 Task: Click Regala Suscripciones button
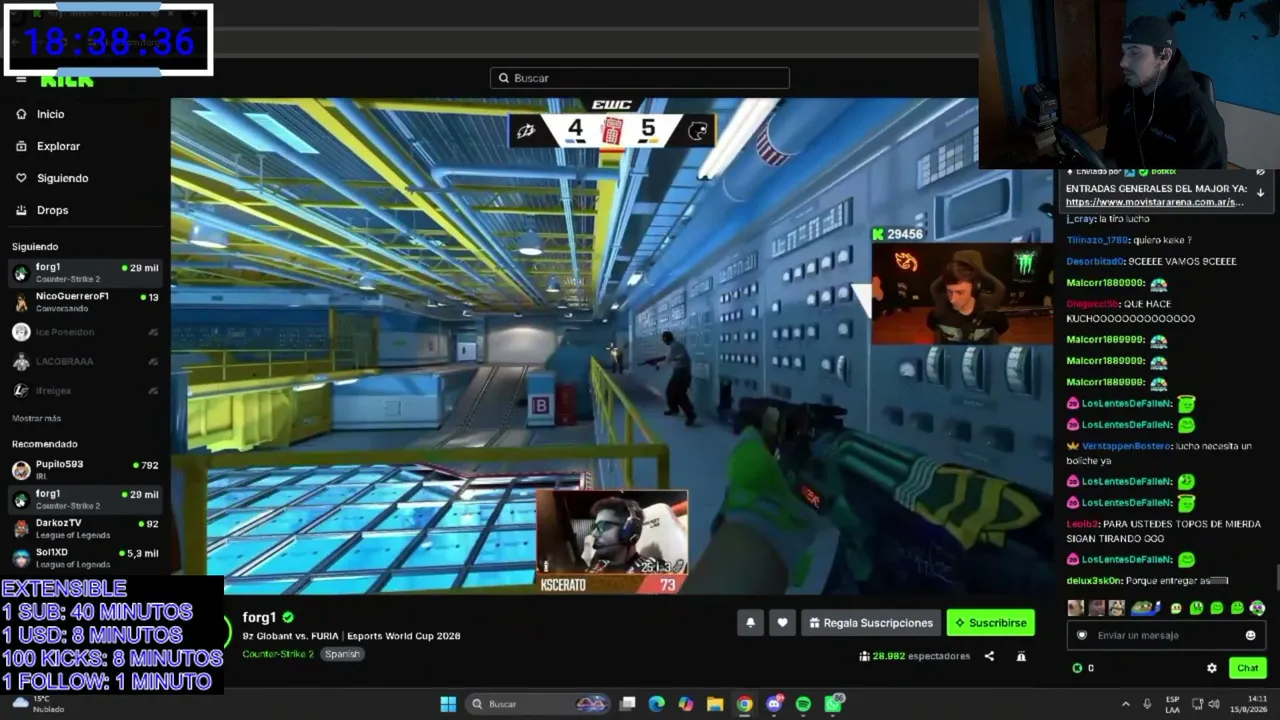tap(871, 623)
